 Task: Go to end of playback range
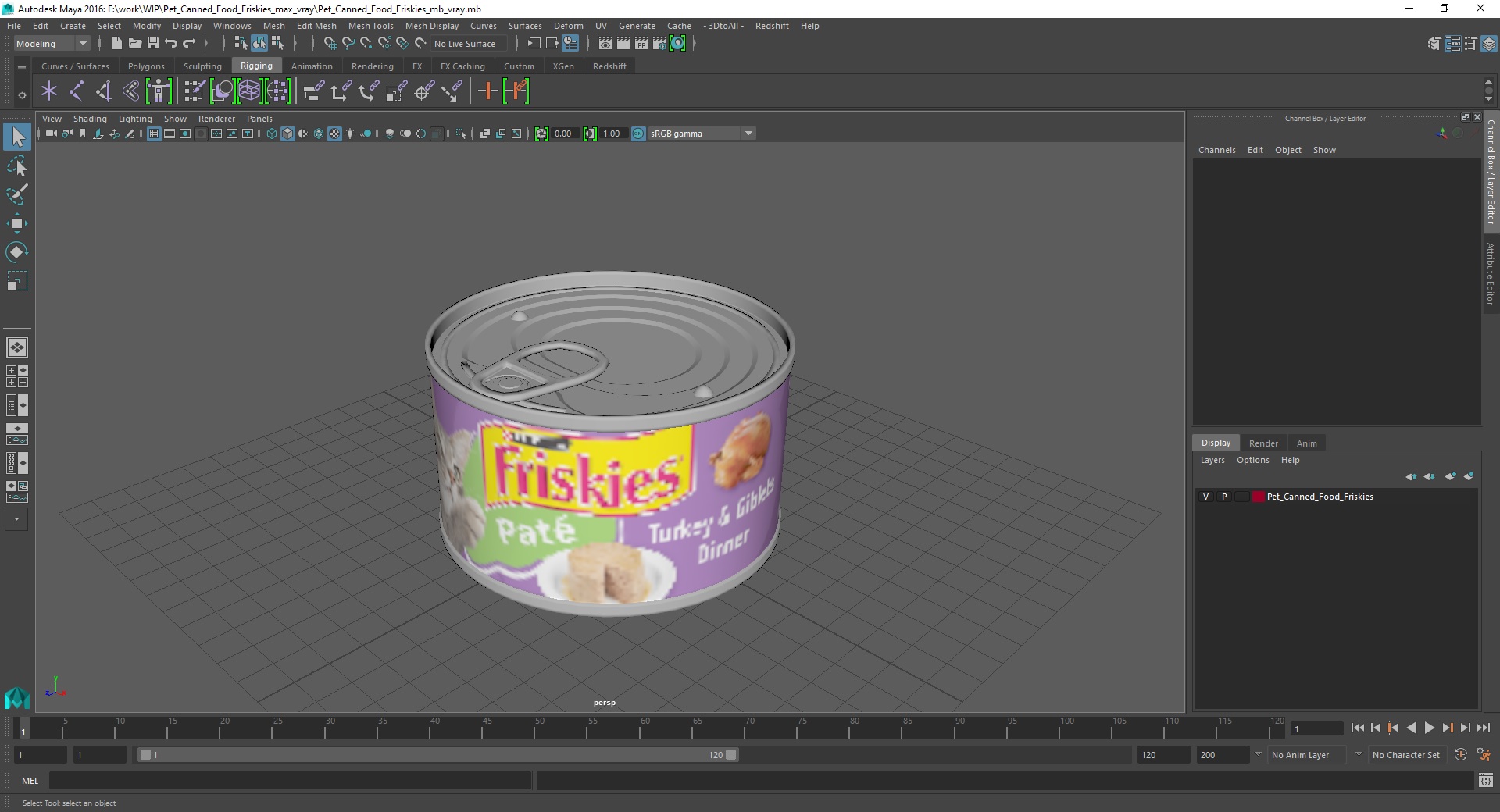[x=1483, y=728]
